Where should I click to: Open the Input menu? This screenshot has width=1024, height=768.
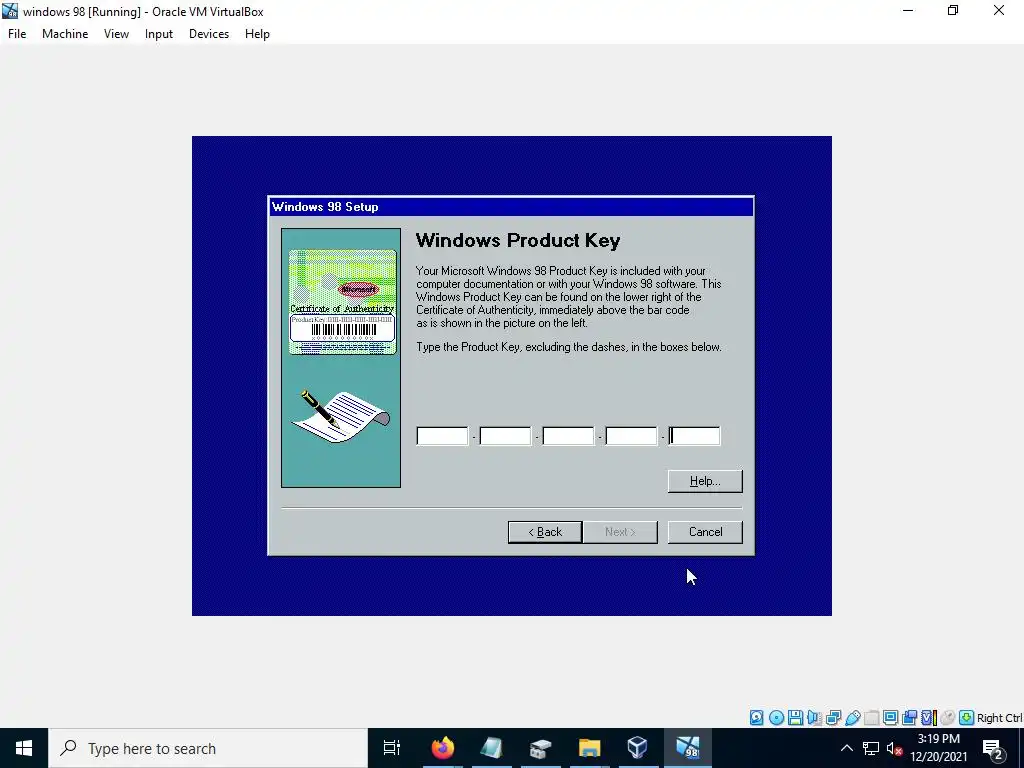[159, 34]
